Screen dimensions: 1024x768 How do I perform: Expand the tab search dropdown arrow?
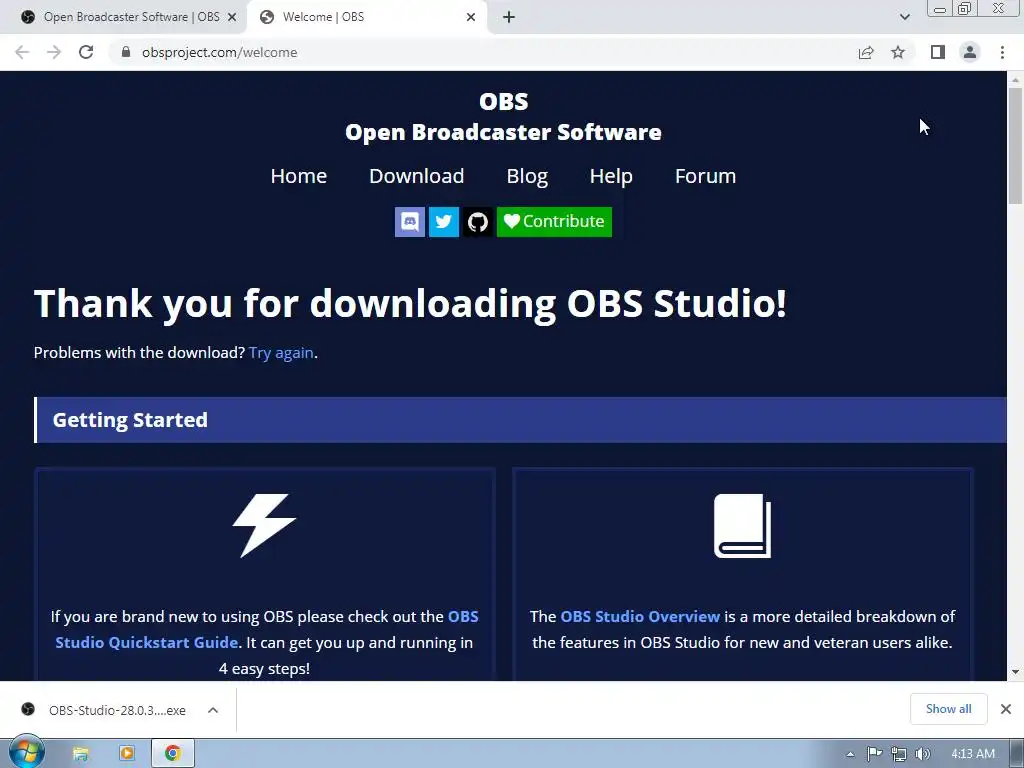[x=904, y=17]
